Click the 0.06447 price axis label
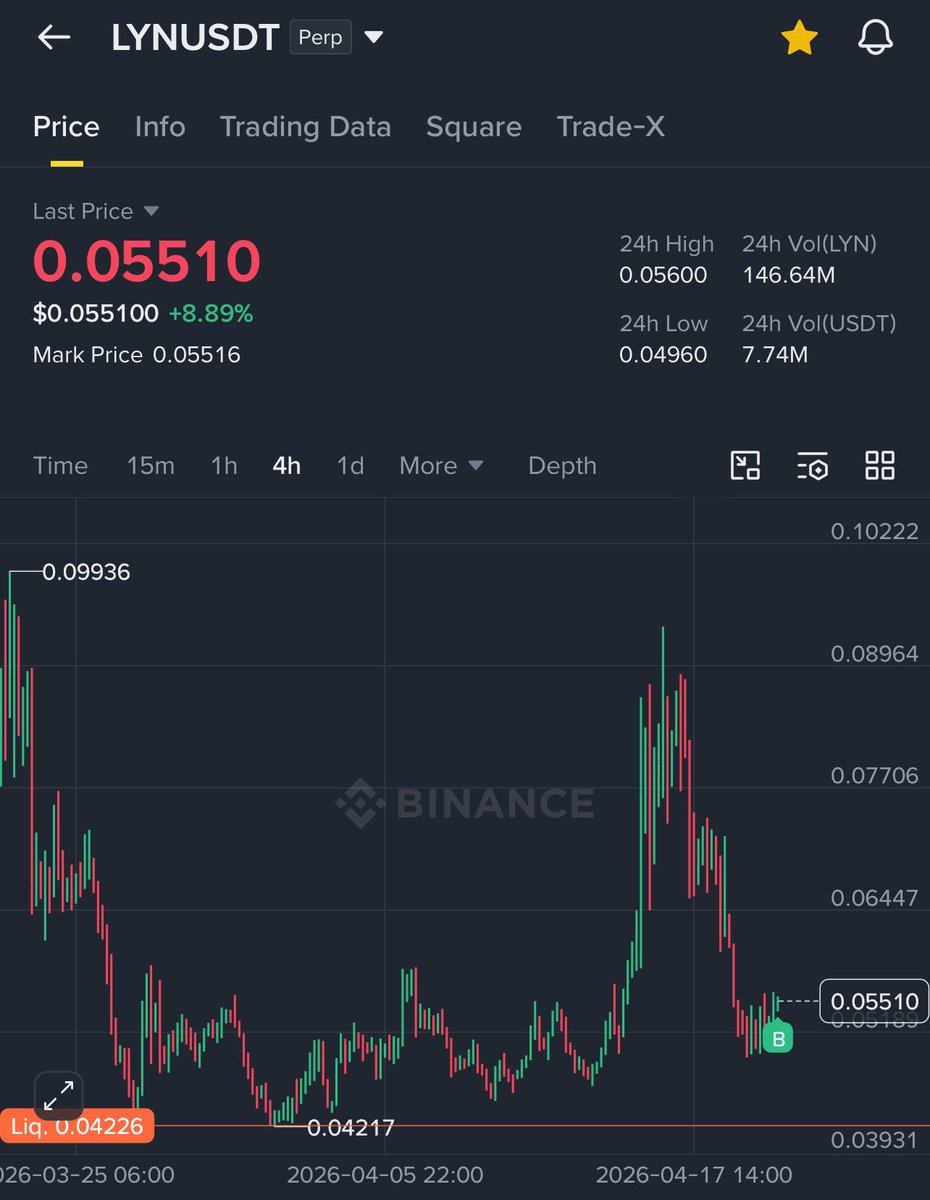 click(x=874, y=898)
